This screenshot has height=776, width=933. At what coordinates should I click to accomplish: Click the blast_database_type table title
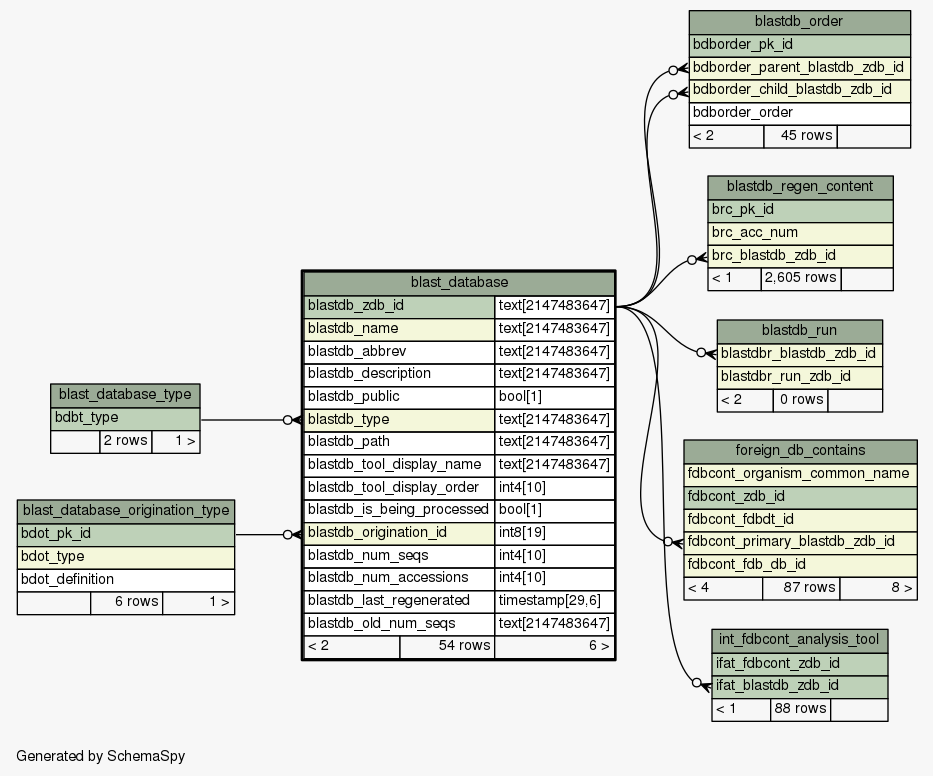click(125, 395)
